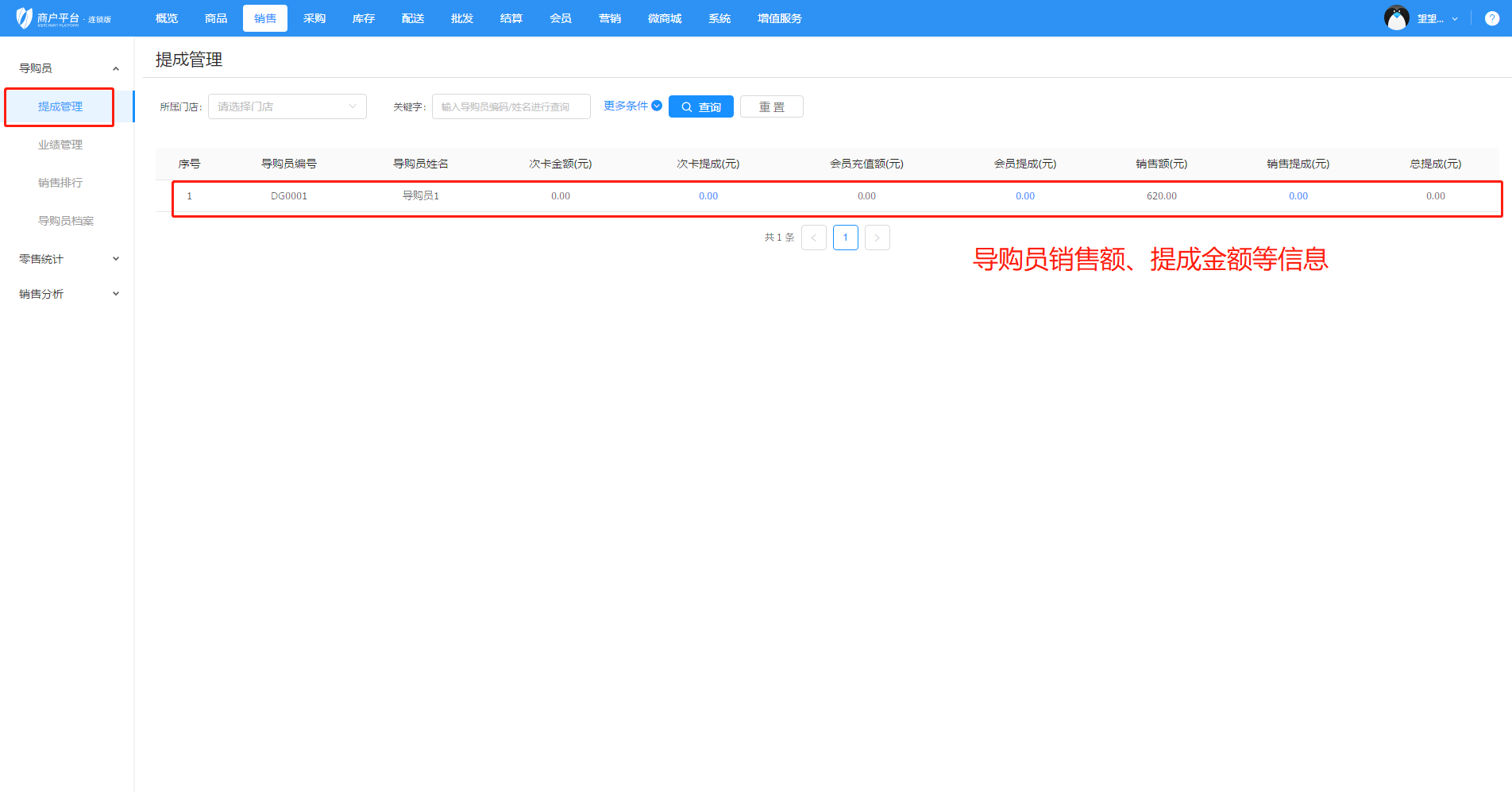Click the user avatar picture
This screenshot has height=792, width=1512.
[1396, 18]
